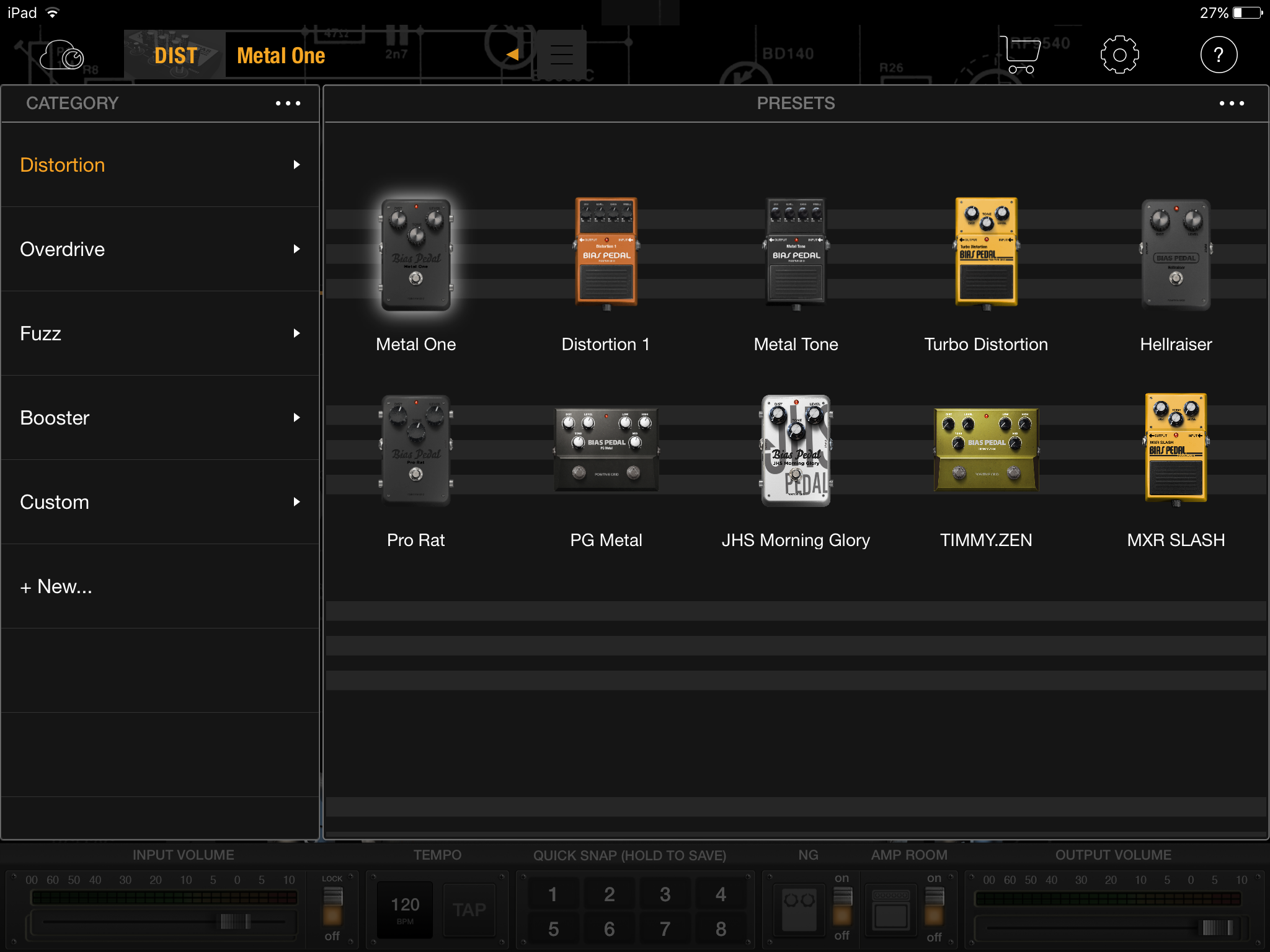Select the Metal Tone pedal preset
1270x952 pixels.
point(796,253)
